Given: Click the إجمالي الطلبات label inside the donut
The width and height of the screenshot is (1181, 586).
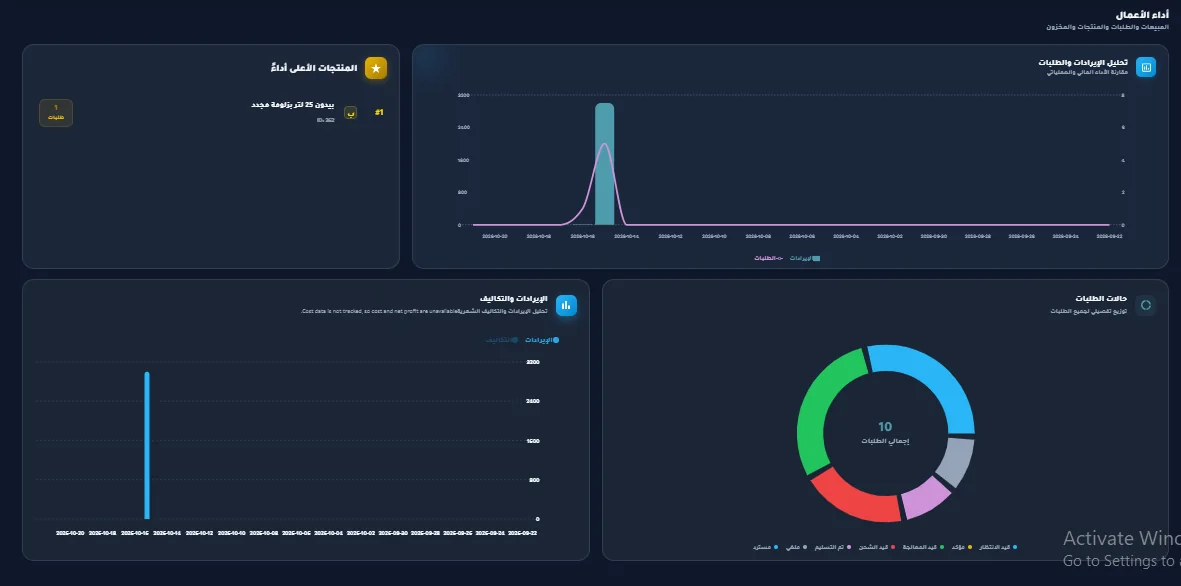Looking at the screenshot, I should click(x=886, y=441).
